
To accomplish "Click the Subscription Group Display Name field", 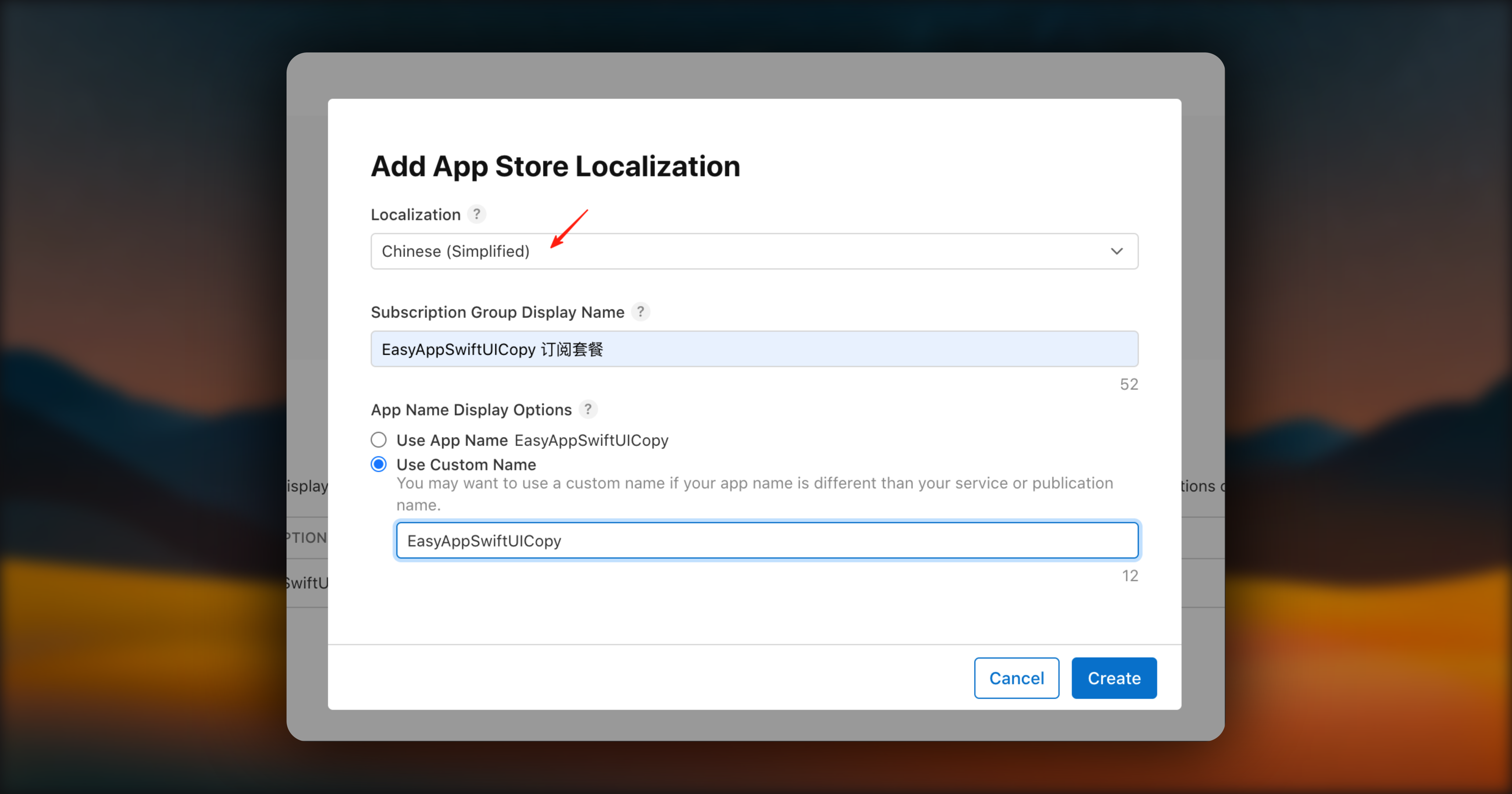I will pyautogui.click(x=754, y=348).
